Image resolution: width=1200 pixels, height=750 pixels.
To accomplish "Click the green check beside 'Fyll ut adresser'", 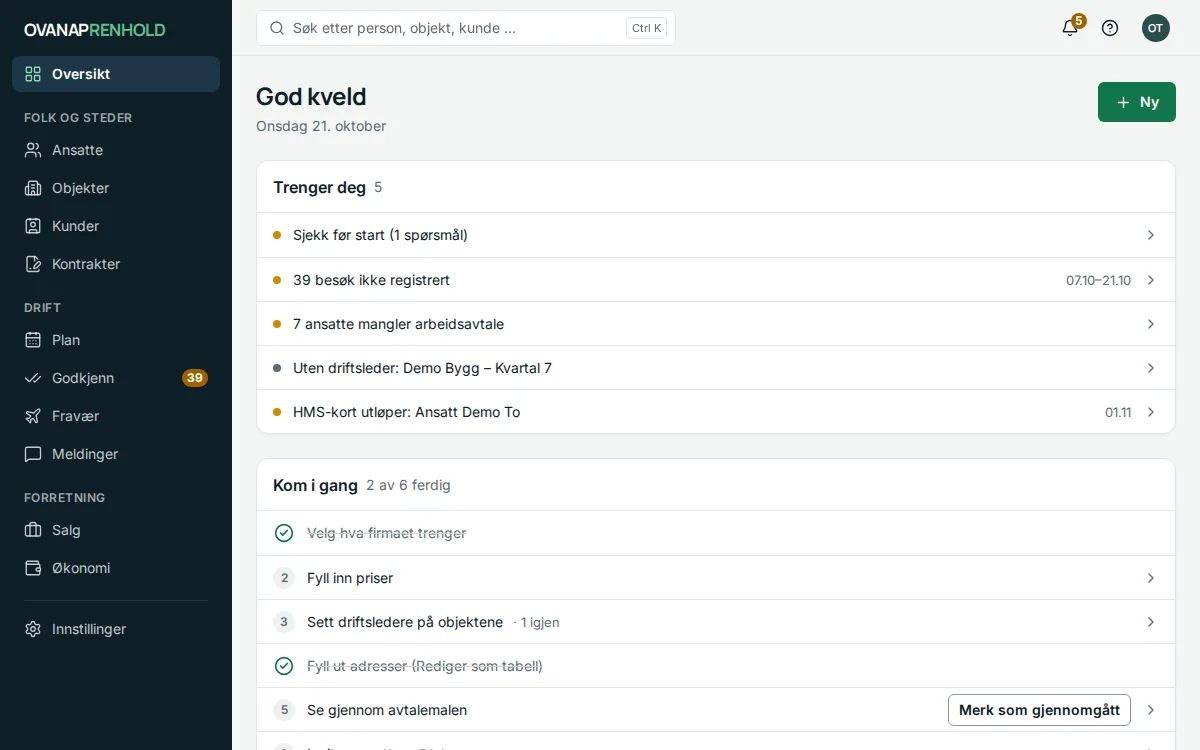I will (x=284, y=666).
